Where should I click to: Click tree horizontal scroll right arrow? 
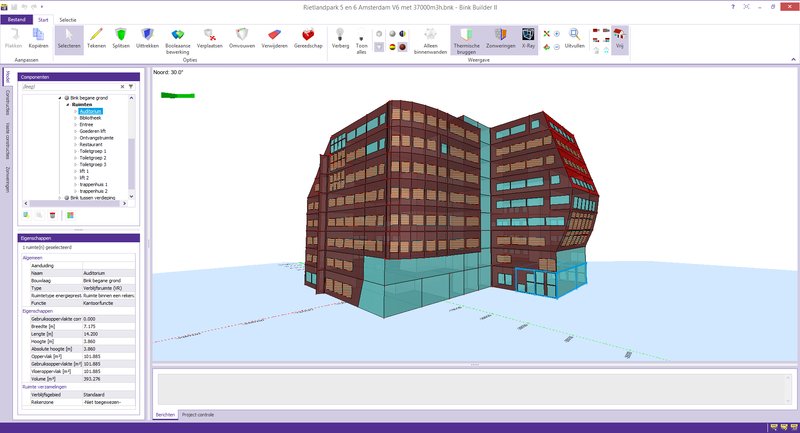[x=124, y=203]
